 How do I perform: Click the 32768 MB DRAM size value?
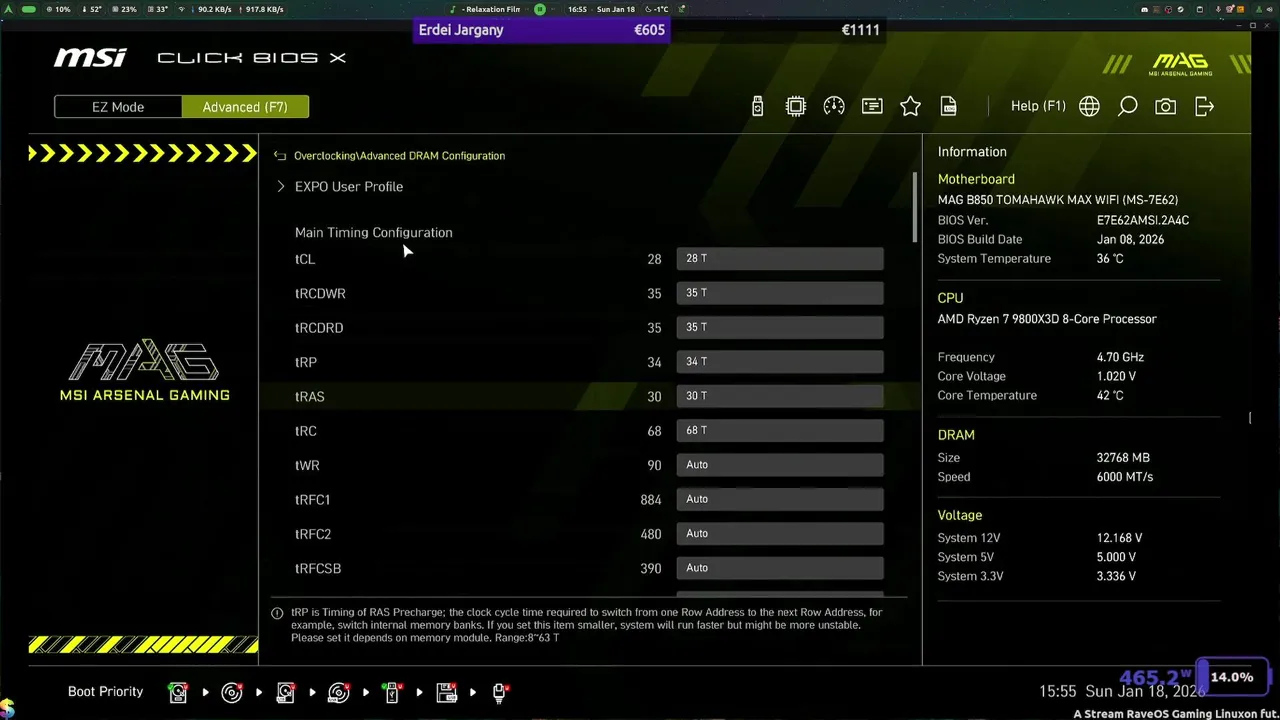(x=1123, y=458)
